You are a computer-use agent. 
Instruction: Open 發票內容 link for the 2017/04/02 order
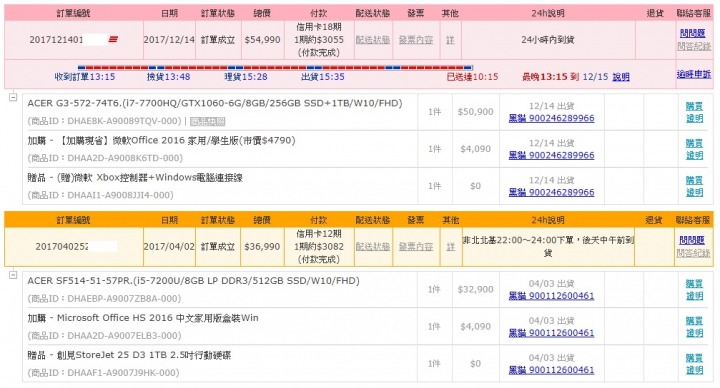[x=416, y=247]
